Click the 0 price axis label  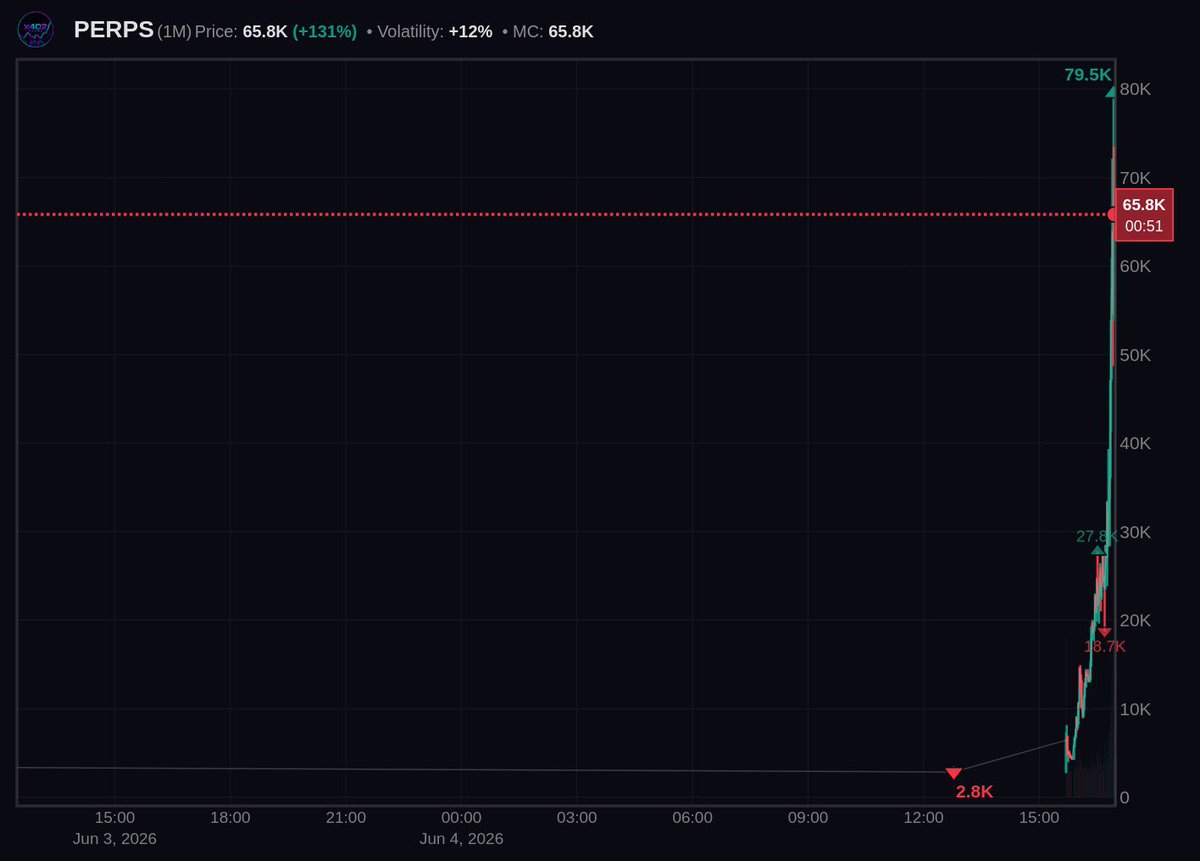pos(1125,797)
